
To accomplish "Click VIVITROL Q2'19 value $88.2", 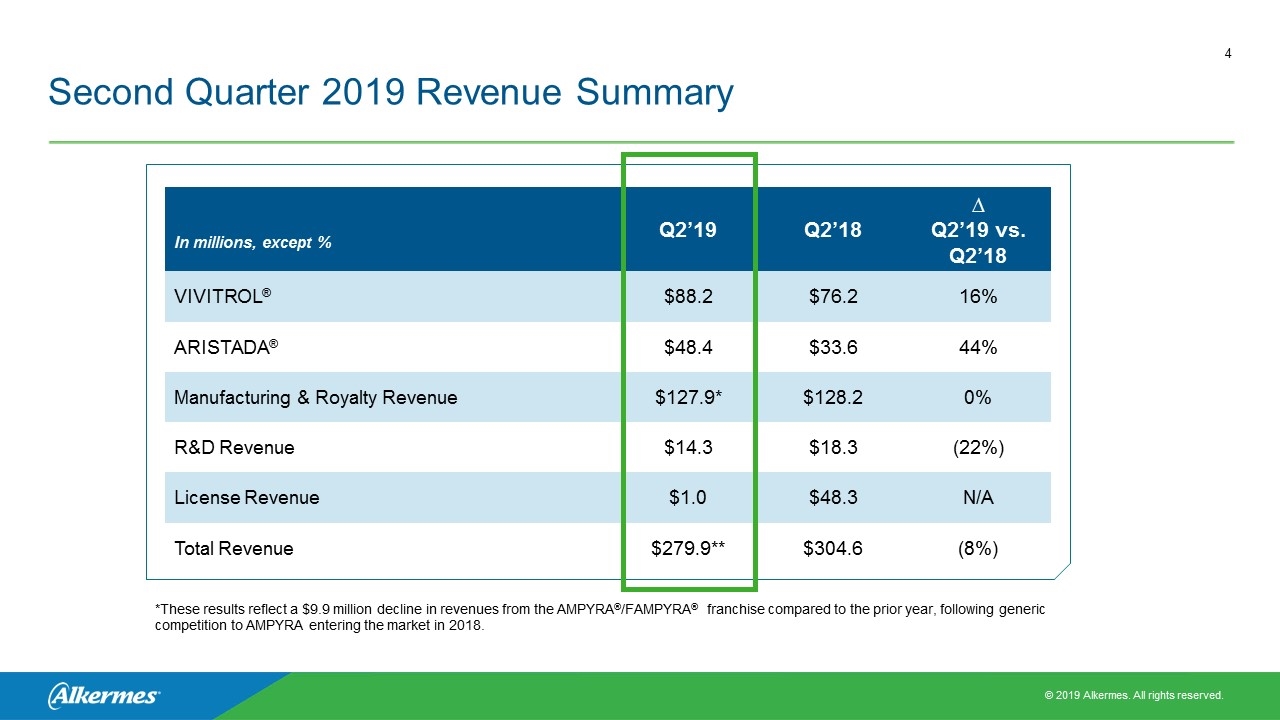I will (688, 297).
